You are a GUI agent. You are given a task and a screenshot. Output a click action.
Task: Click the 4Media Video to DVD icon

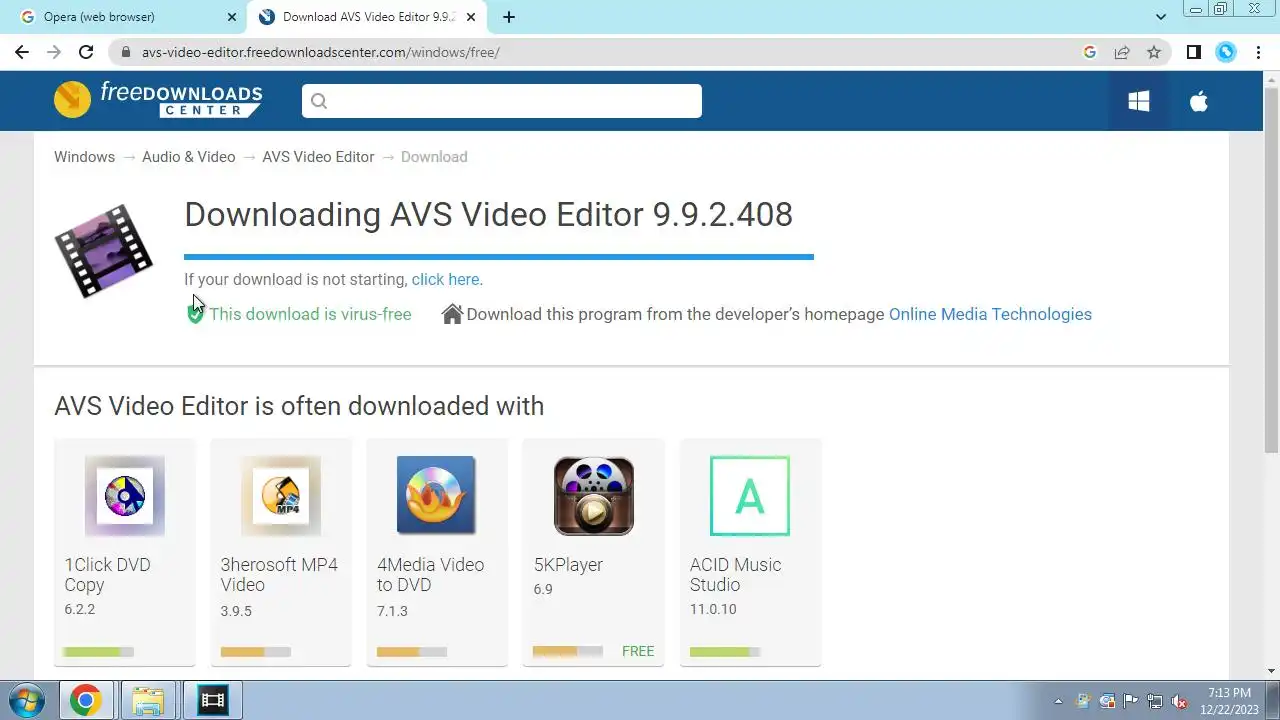tap(436, 496)
